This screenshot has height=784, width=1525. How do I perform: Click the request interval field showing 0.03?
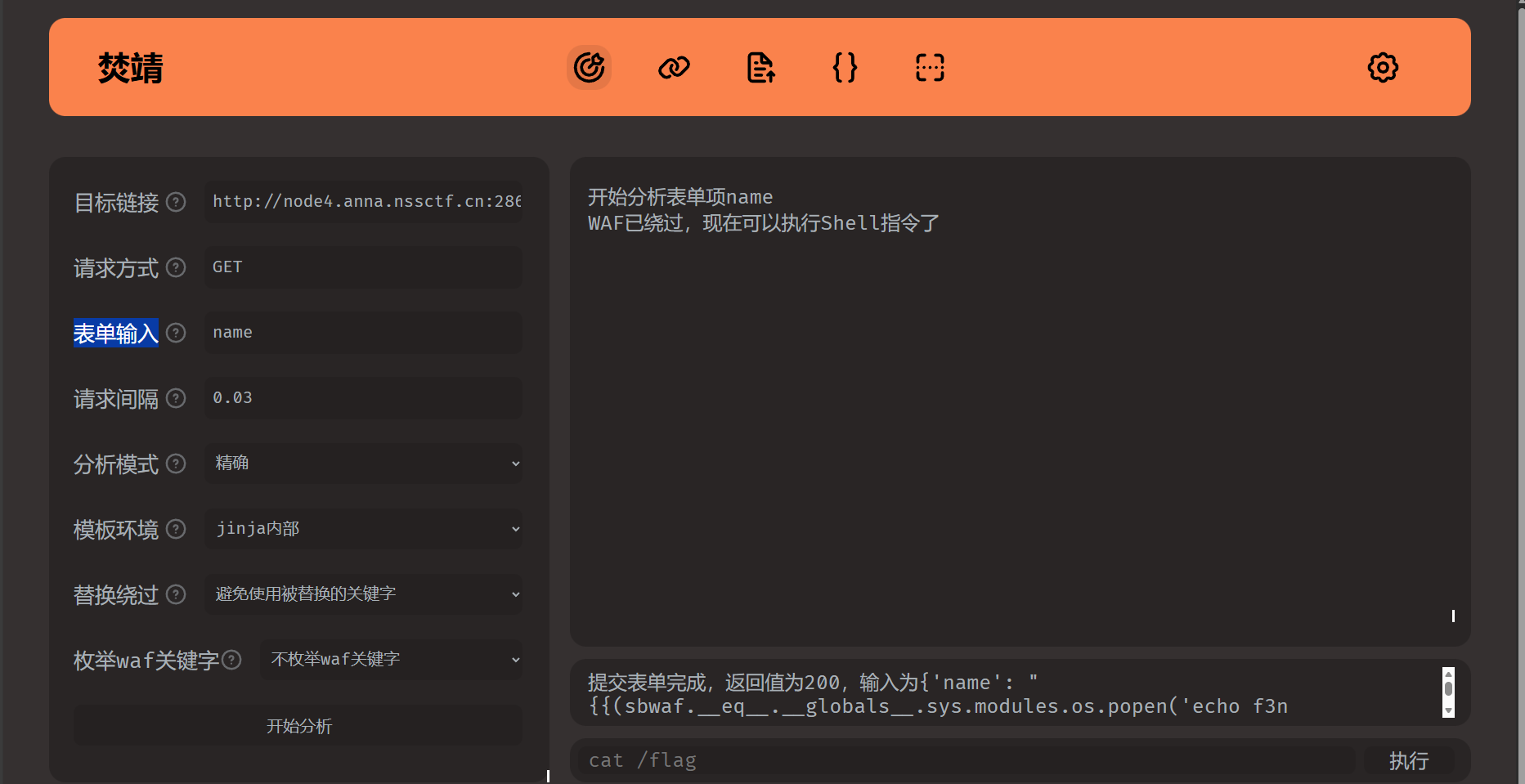click(x=363, y=398)
